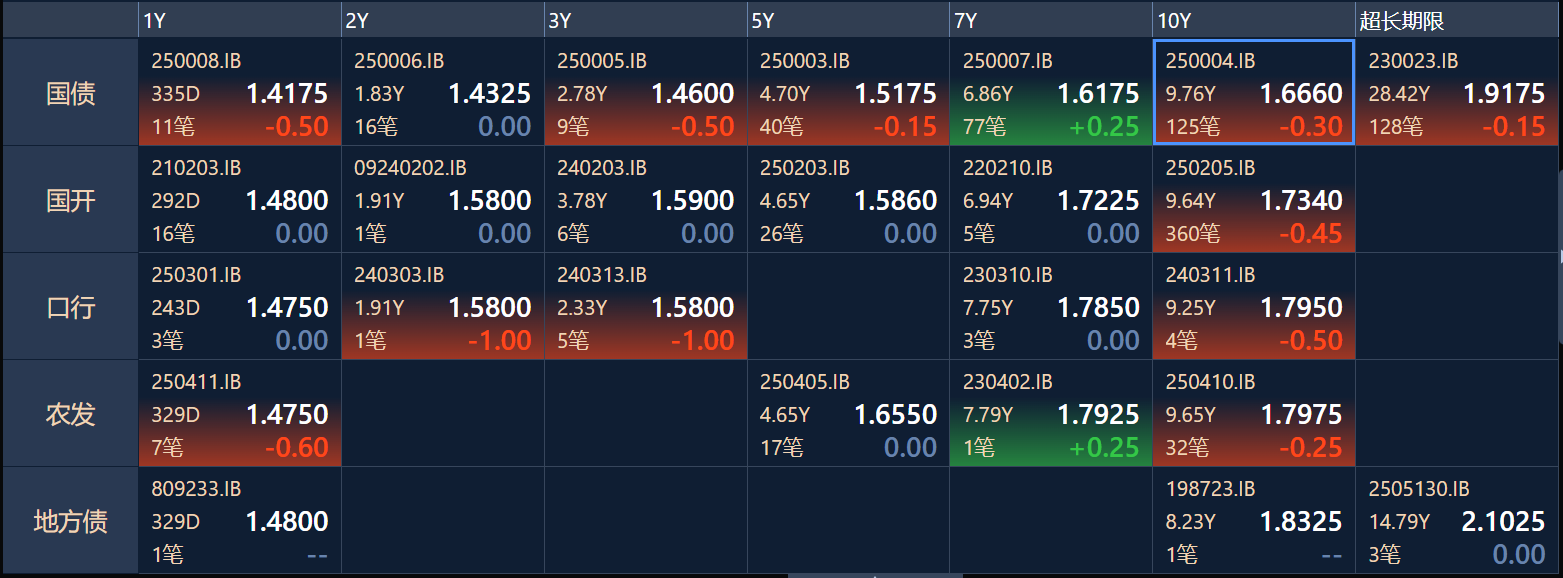Click bond code 250007.IB
This screenshot has height=578, width=1563.
(1007, 61)
